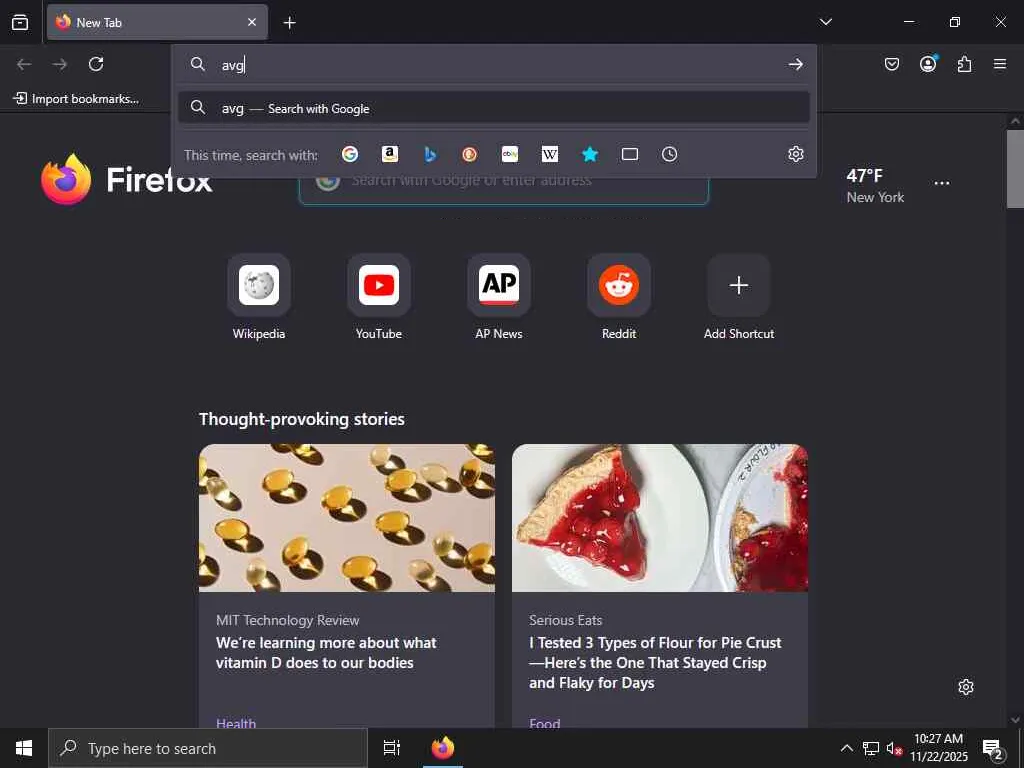Show hidden system tray icons
1024x768 pixels.
846,748
